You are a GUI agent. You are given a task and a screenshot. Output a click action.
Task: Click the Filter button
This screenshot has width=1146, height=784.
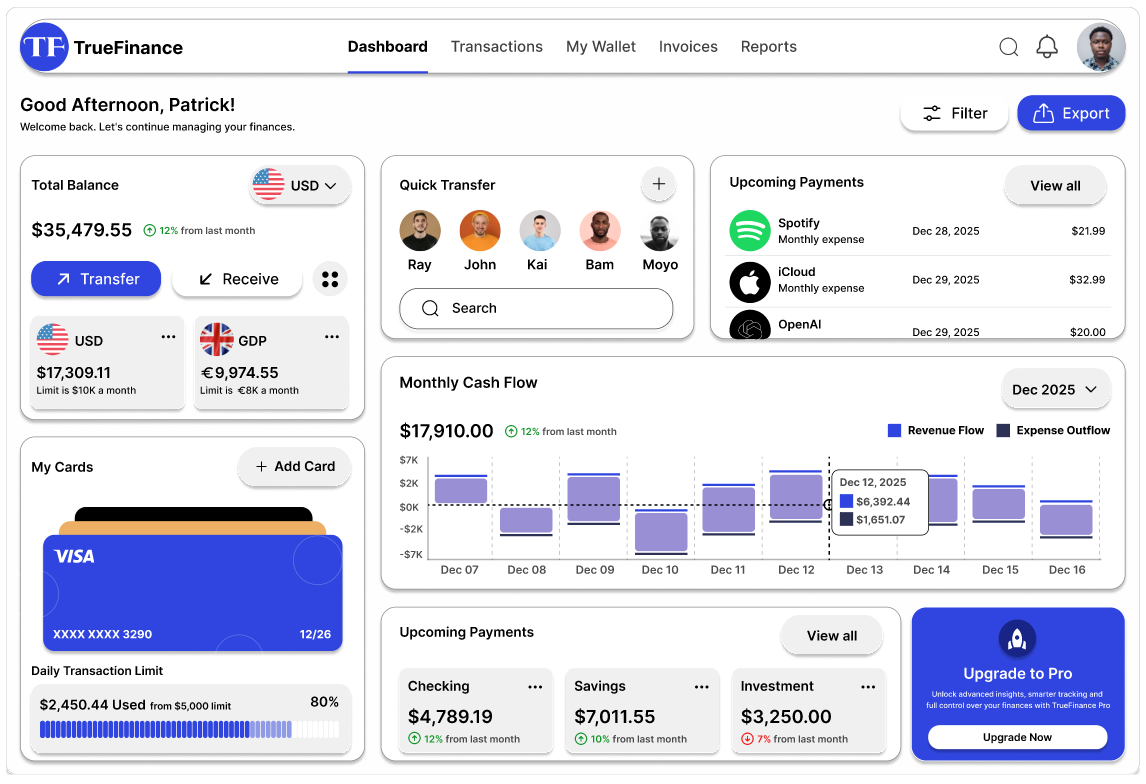point(955,113)
